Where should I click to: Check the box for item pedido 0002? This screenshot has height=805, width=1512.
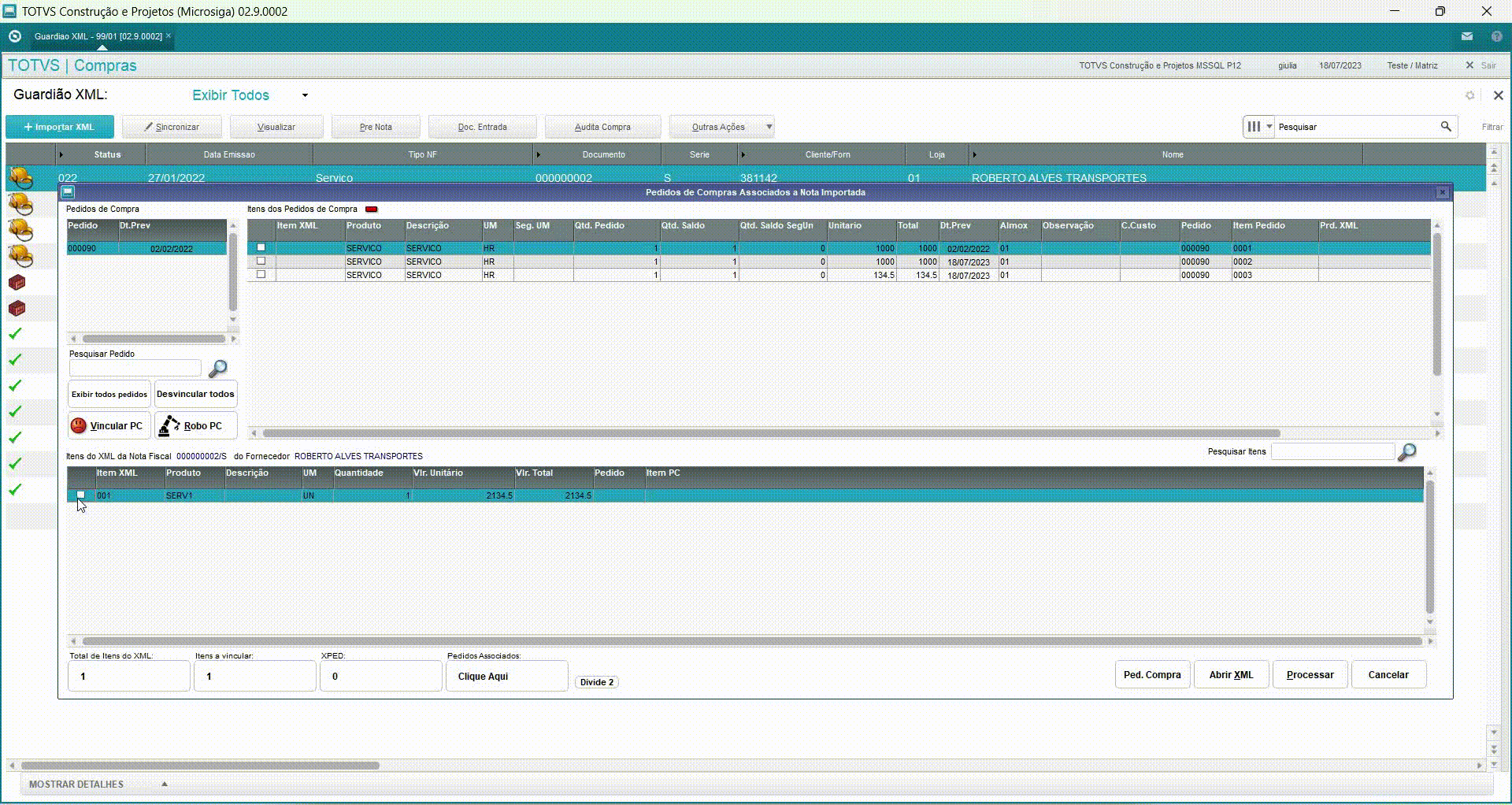point(261,262)
